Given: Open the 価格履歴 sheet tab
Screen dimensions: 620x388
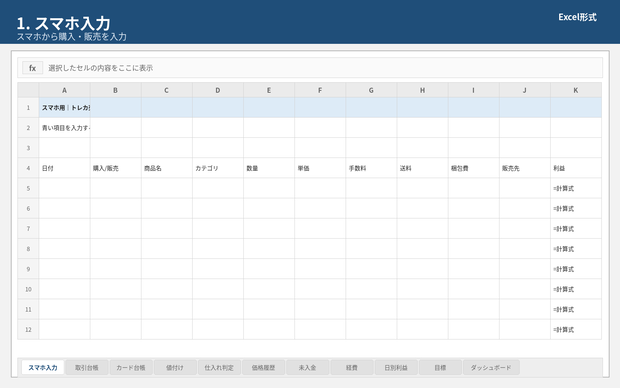Looking at the screenshot, I should 263,367.
